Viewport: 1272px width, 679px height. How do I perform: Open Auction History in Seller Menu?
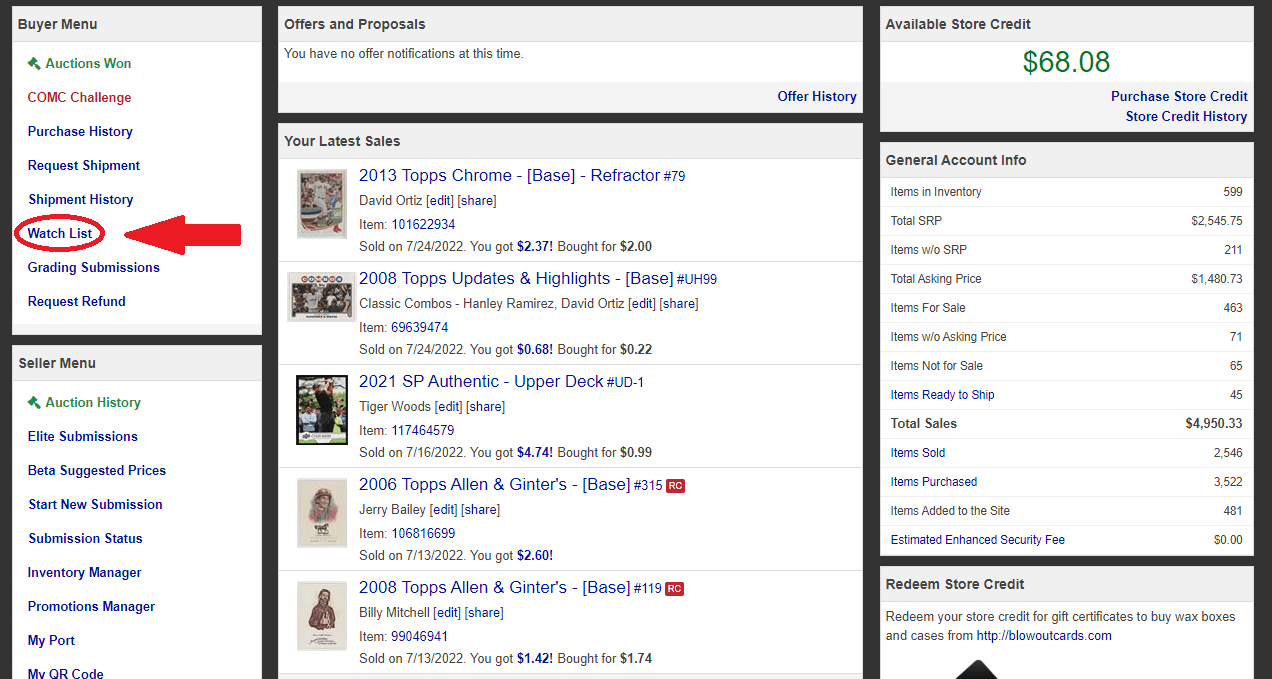(93, 402)
